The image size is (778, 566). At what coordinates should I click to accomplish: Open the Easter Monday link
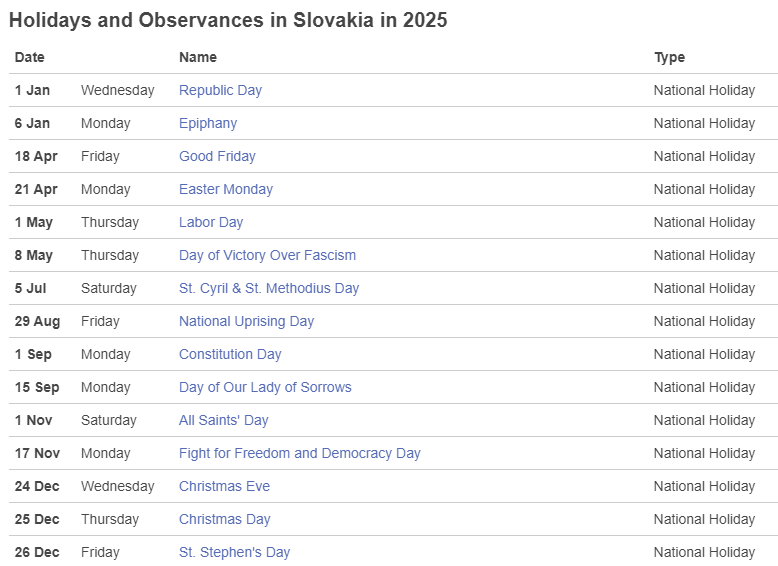click(226, 189)
